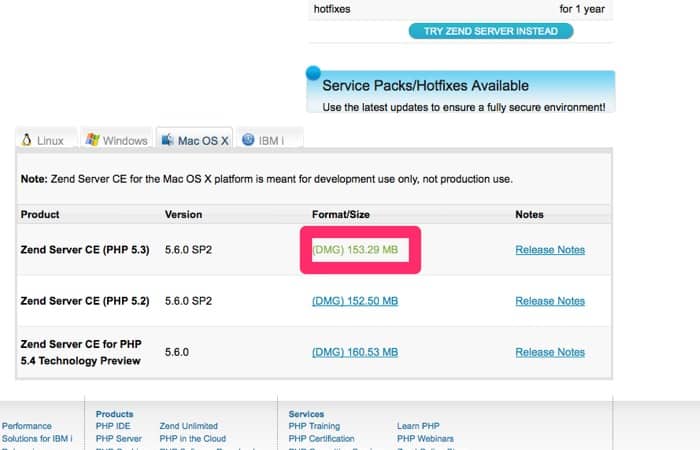
Task: Open PHP Webinars footer link
Action: point(425,438)
